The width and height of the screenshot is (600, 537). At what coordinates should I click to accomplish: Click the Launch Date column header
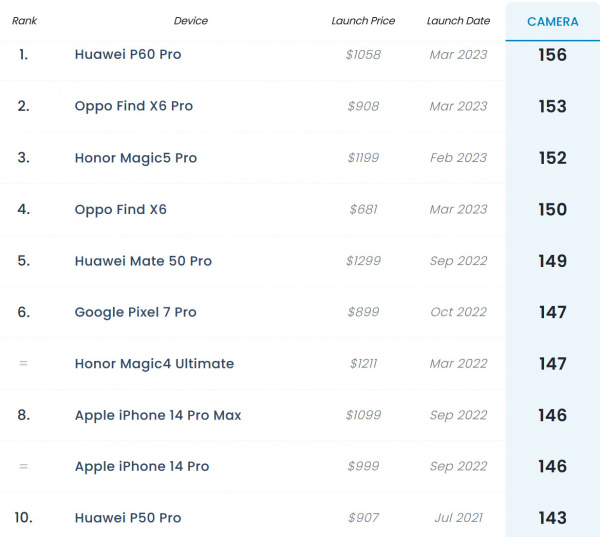click(457, 21)
